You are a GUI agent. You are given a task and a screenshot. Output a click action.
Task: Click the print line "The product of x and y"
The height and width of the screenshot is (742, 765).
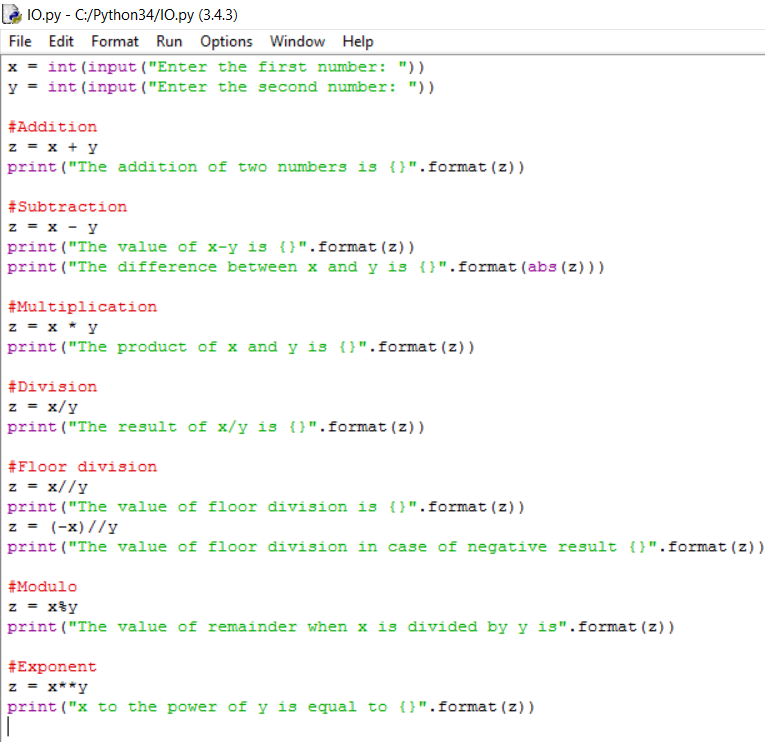241,347
